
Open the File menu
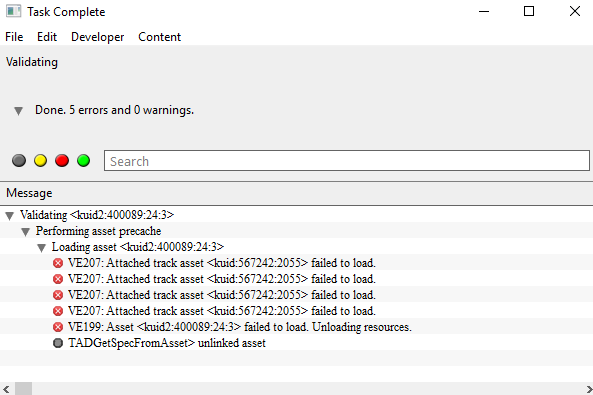14,37
